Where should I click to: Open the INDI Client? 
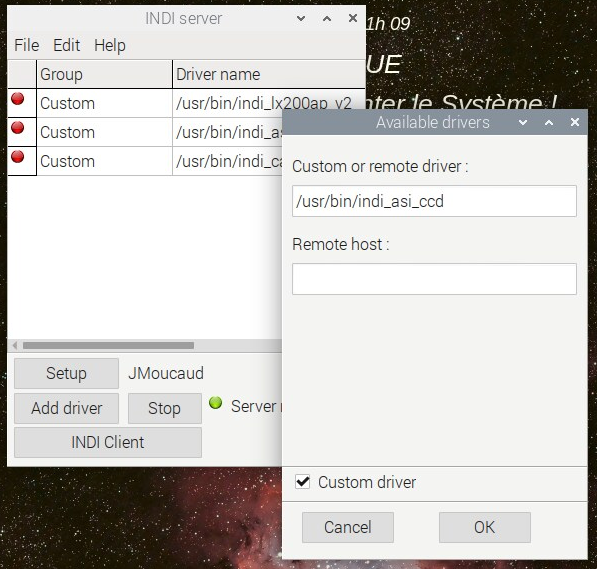click(108, 442)
